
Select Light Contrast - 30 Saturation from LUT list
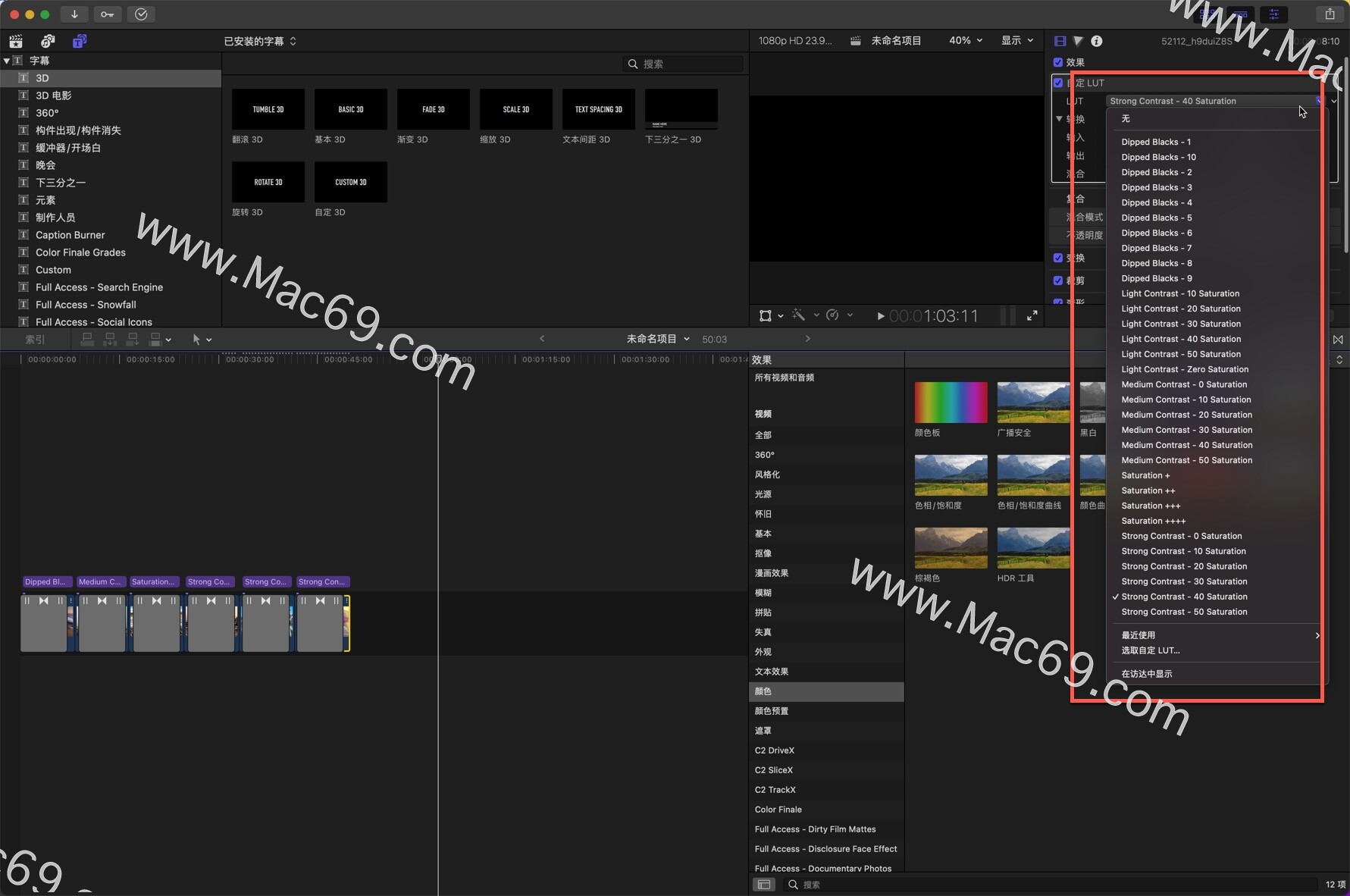click(1180, 324)
